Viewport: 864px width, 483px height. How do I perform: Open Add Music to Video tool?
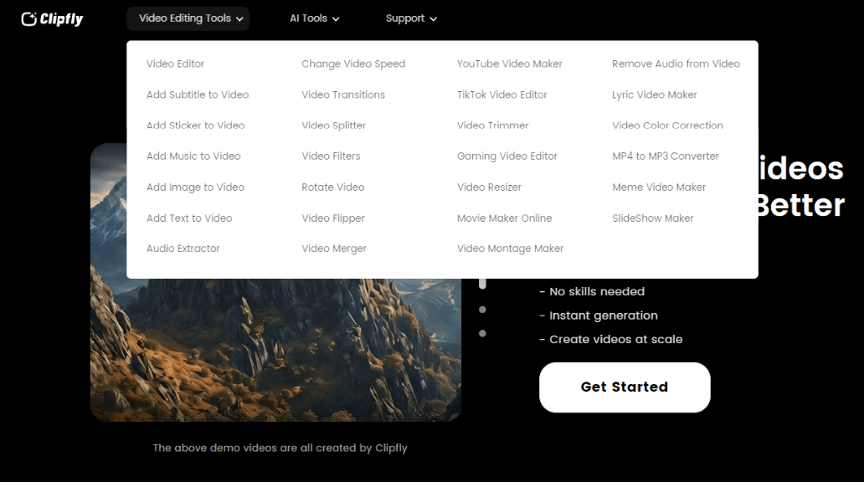coord(193,156)
